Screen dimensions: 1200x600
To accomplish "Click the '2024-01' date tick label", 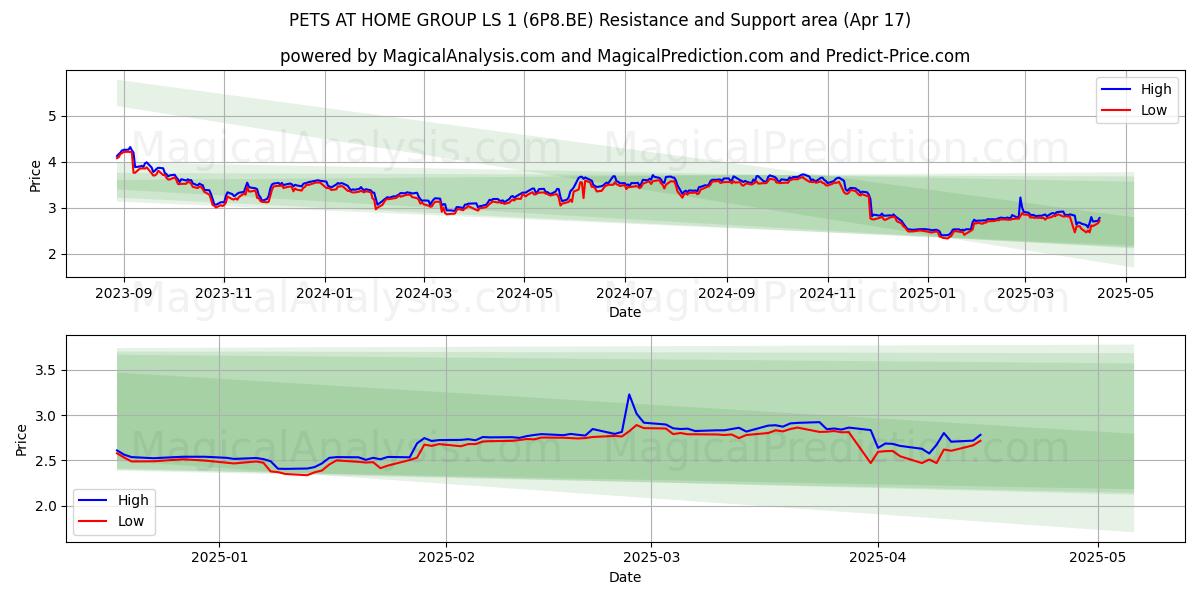I will 324,294.
